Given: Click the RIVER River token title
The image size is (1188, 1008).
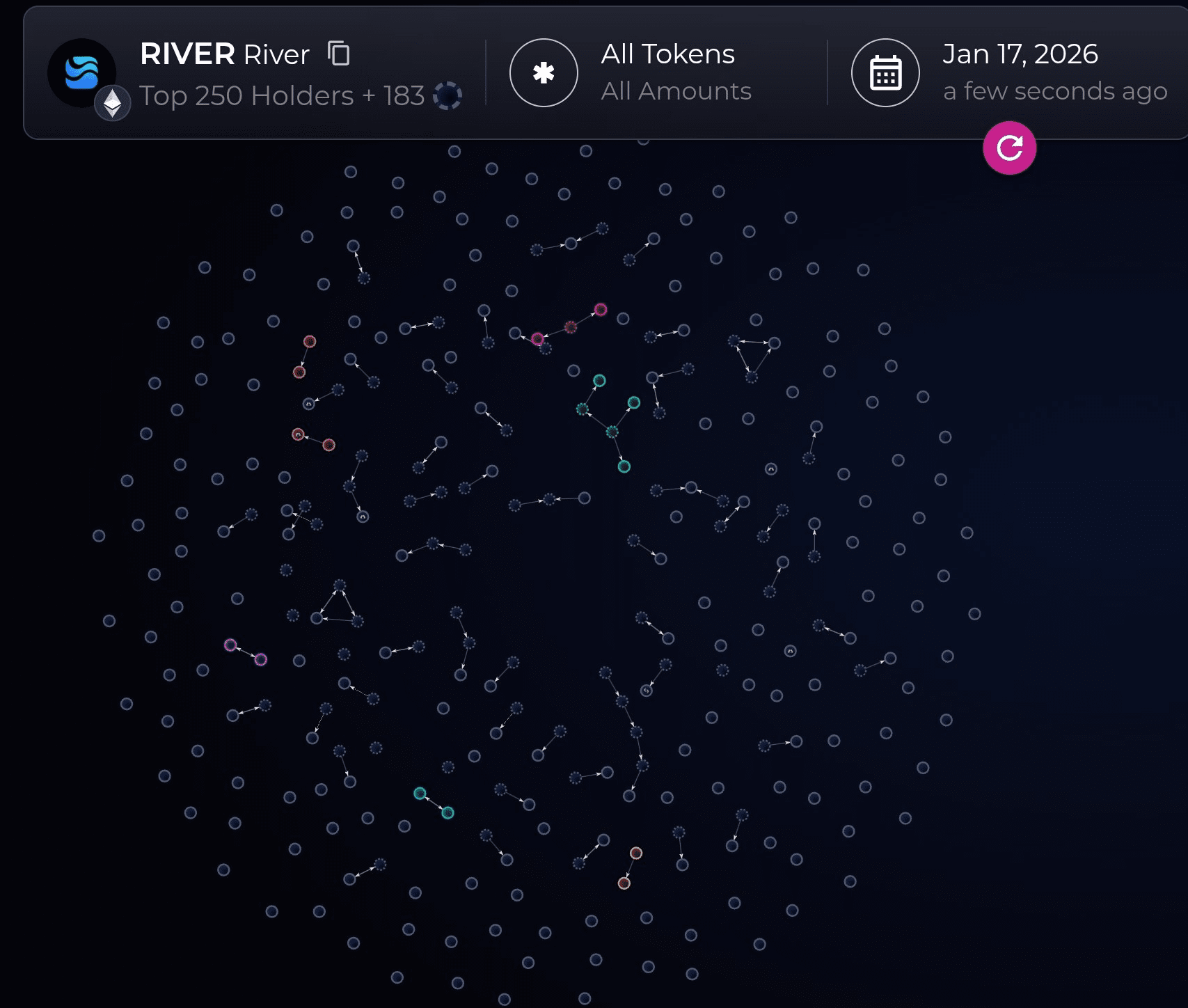Looking at the screenshot, I should (225, 54).
